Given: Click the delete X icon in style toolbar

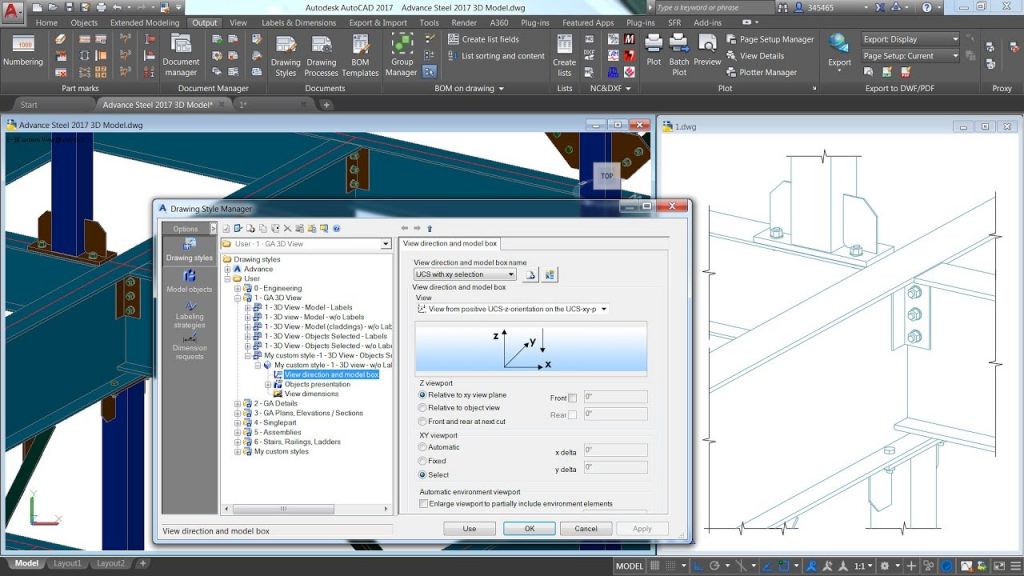Looking at the screenshot, I should (x=287, y=229).
